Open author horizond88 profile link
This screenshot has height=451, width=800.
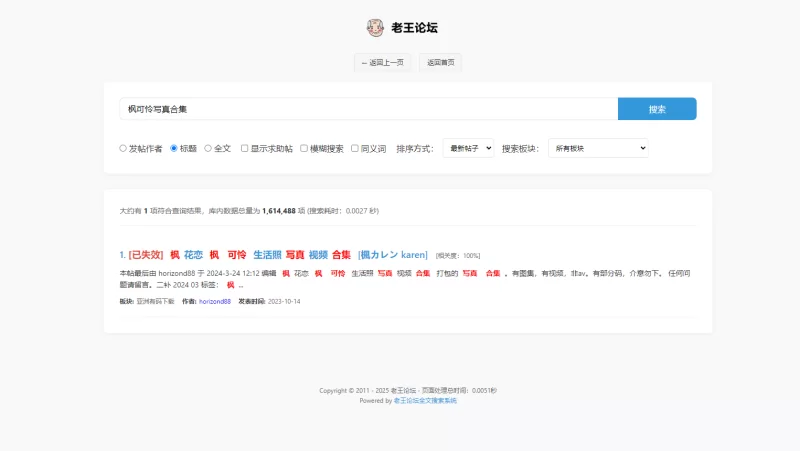215,301
